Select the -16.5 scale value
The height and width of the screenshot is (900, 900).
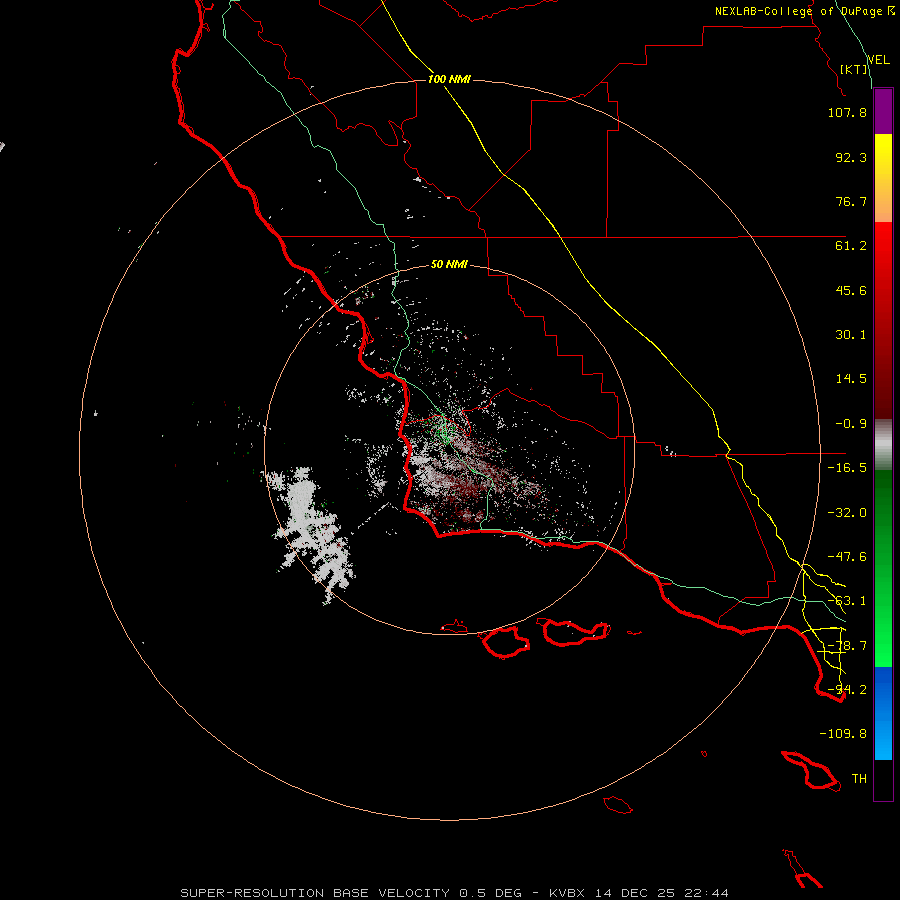847,468
